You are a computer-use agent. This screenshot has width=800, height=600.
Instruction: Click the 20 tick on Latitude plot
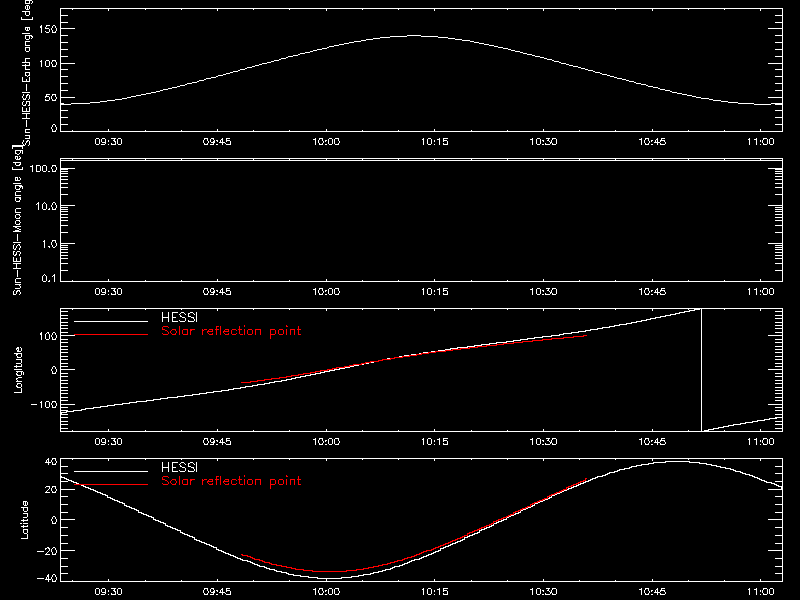tap(51, 489)
